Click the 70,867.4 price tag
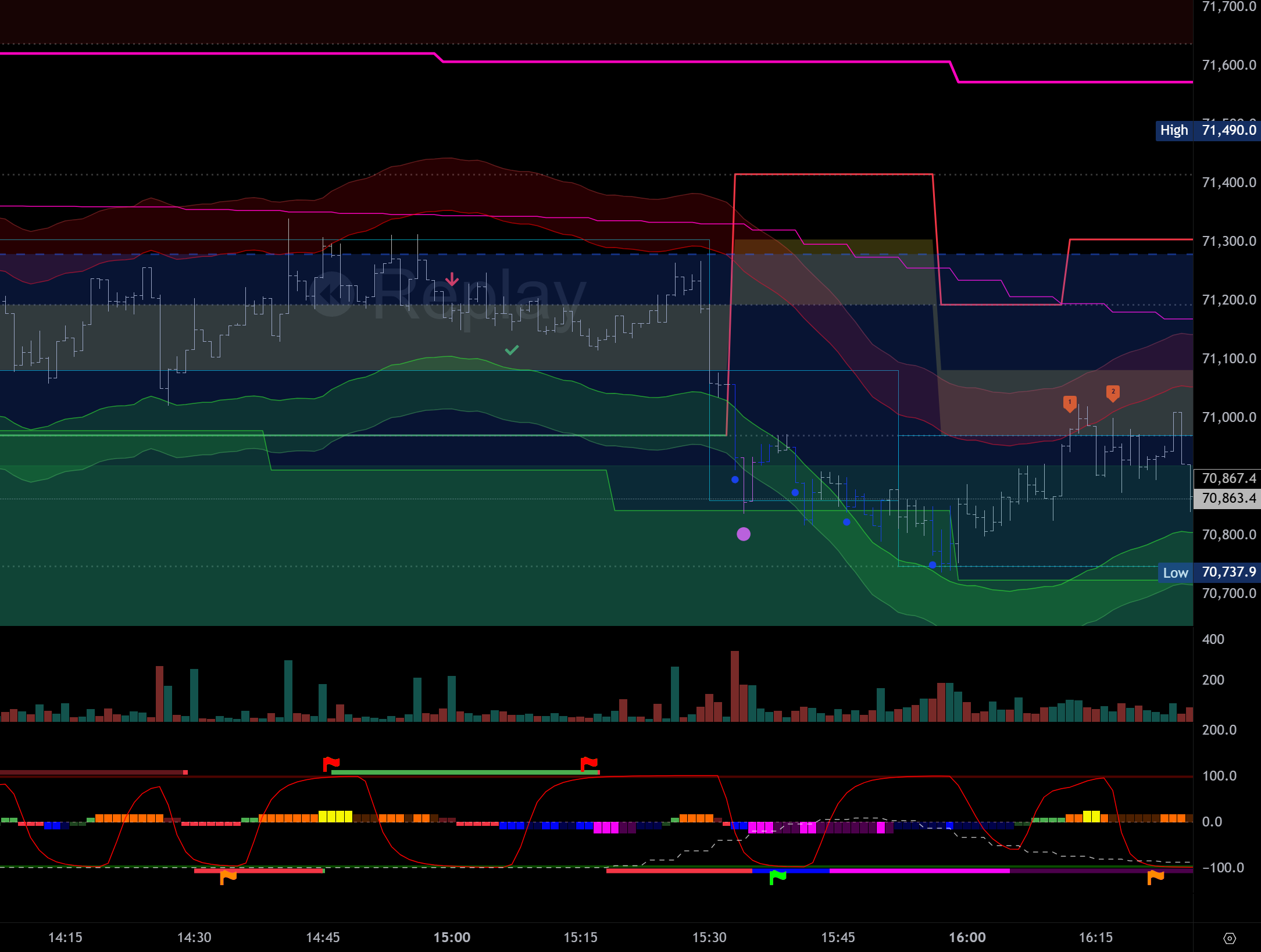 pos(1228,478)
